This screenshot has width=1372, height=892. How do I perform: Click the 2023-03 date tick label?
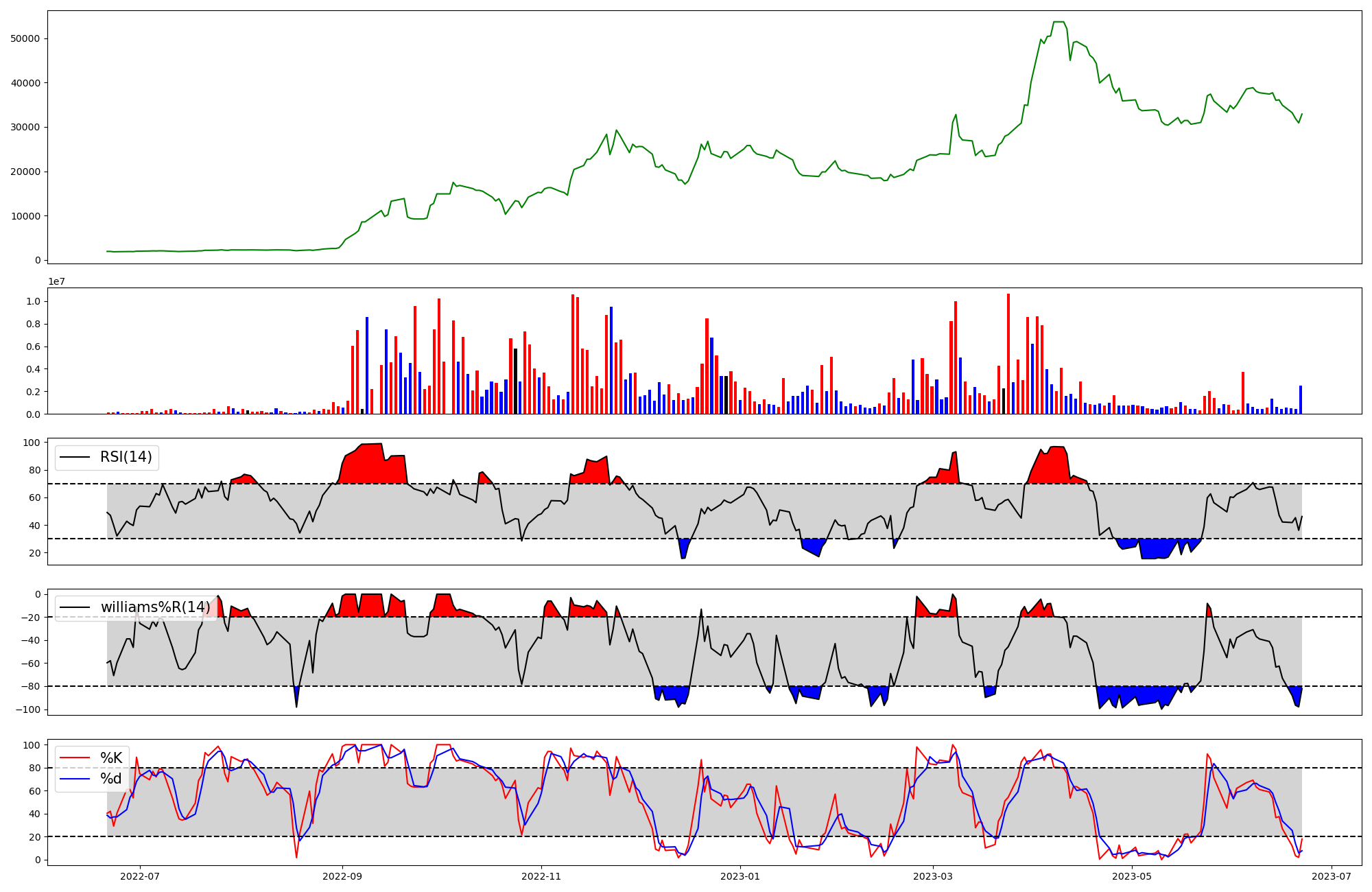coord(933,876)
